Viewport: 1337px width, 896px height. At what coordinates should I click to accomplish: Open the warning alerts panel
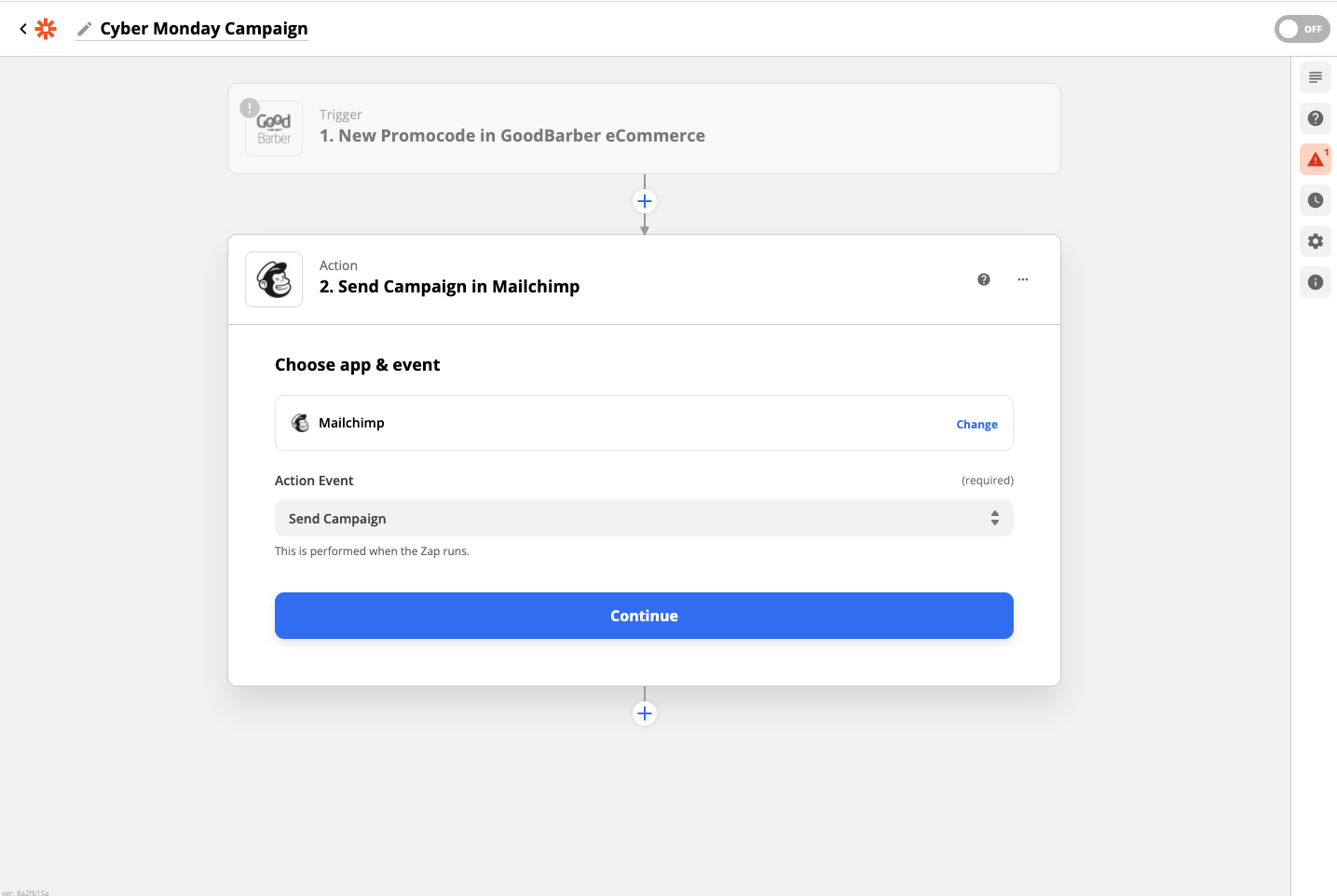(x=1315, y=159)
